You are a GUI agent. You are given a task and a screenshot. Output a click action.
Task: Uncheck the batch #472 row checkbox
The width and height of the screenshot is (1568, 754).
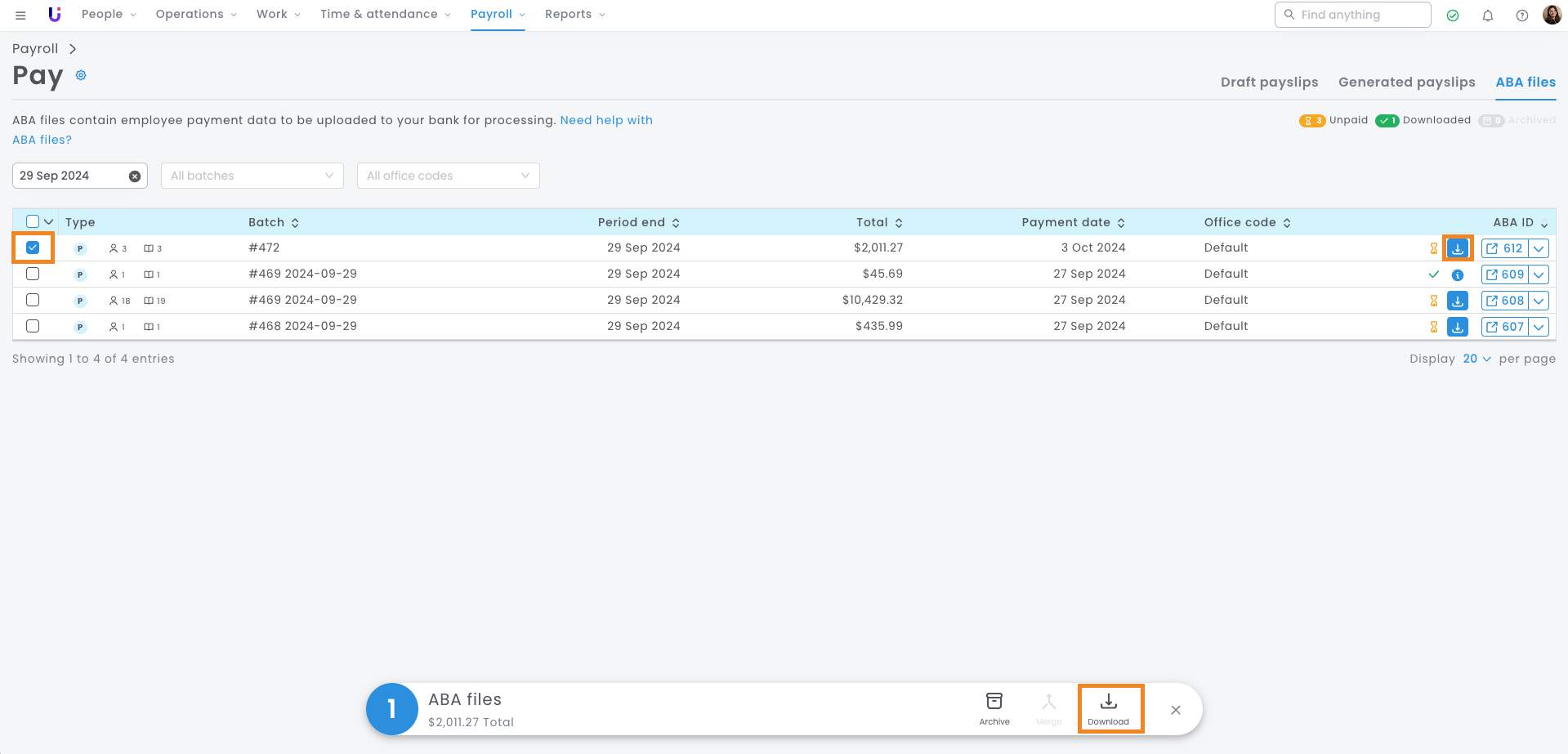pos(33,248)
